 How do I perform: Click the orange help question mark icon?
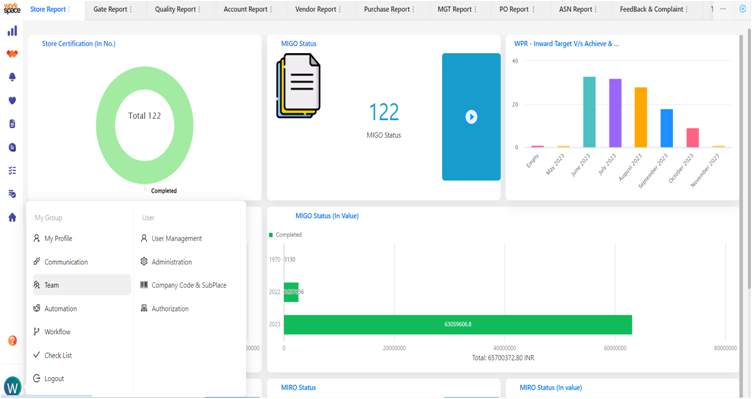tap(12, 340)
